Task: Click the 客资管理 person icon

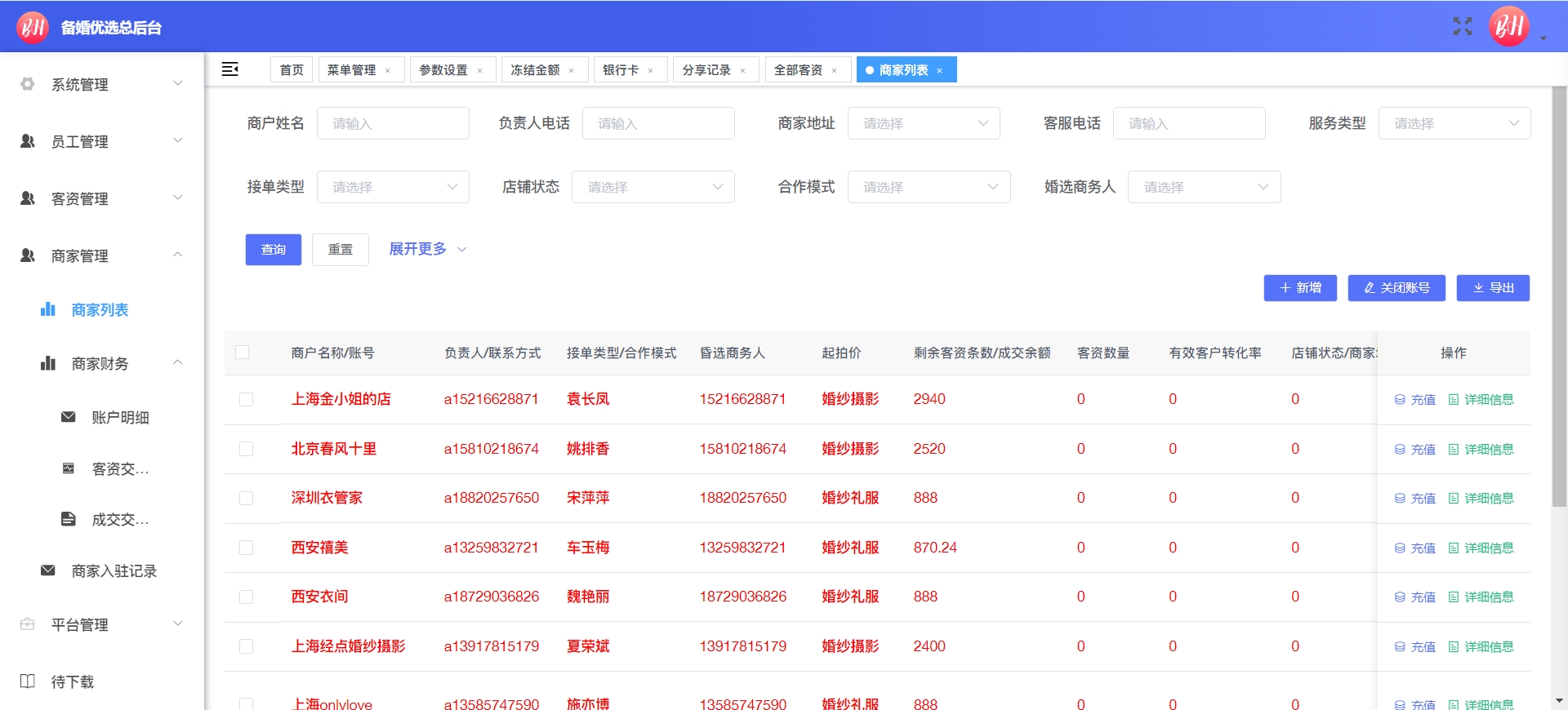Action: point(28,198)
